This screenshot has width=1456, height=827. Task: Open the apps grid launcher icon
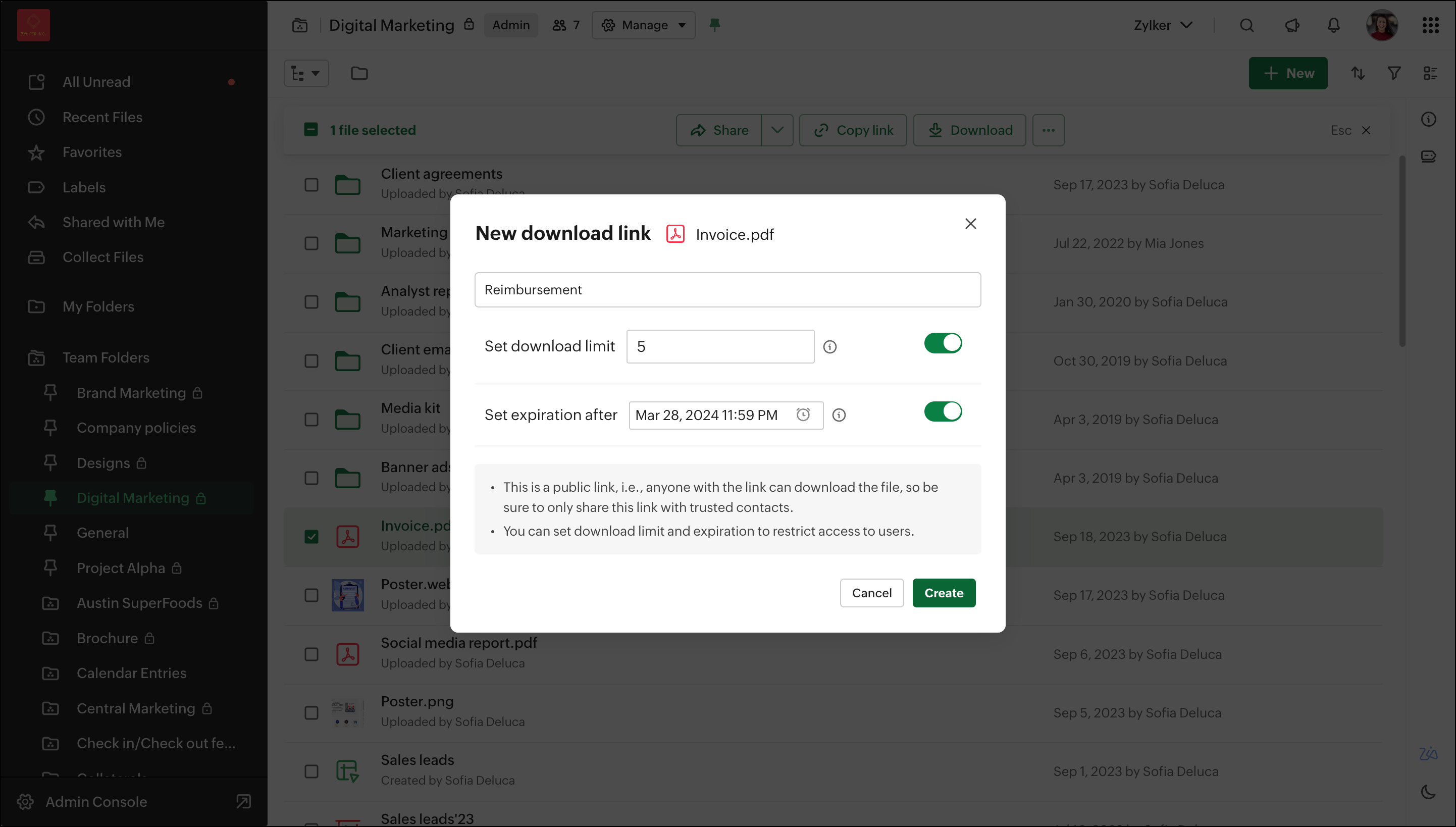point(1430,25)
